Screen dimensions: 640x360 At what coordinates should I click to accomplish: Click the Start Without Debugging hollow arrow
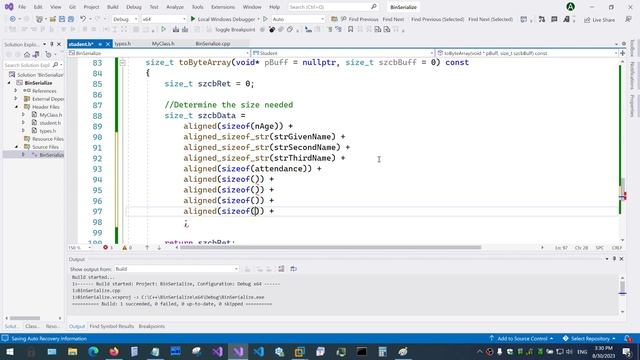click(265, 19)
